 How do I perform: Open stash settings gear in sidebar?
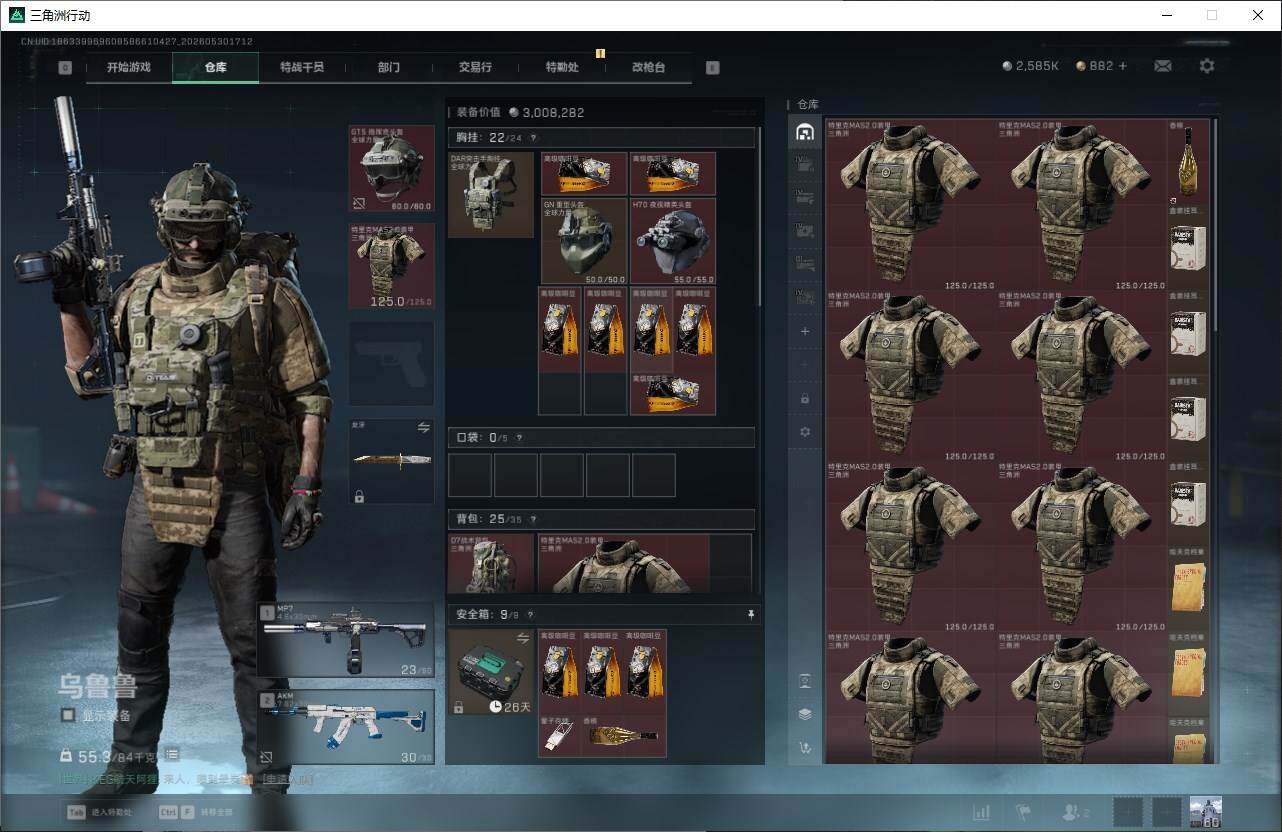[x=805, y=432]
